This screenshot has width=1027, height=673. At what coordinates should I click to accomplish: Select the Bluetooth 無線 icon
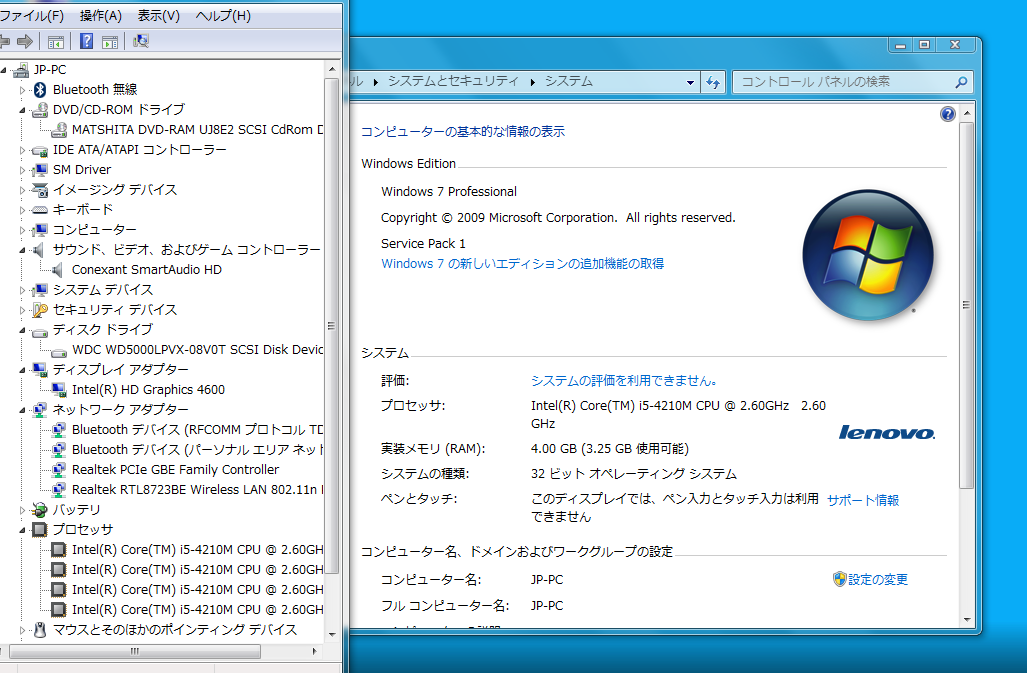click(x=41, y=90)
